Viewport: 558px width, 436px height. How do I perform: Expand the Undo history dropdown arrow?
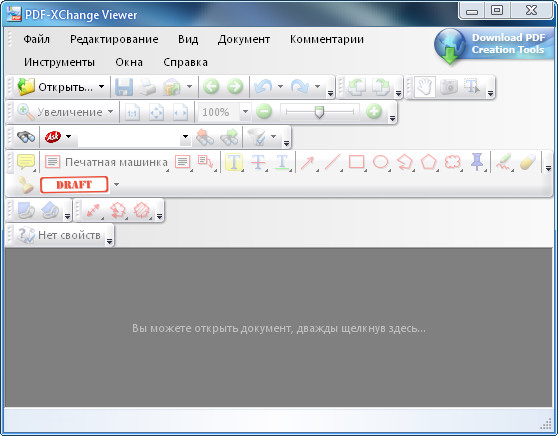(280, 86)
